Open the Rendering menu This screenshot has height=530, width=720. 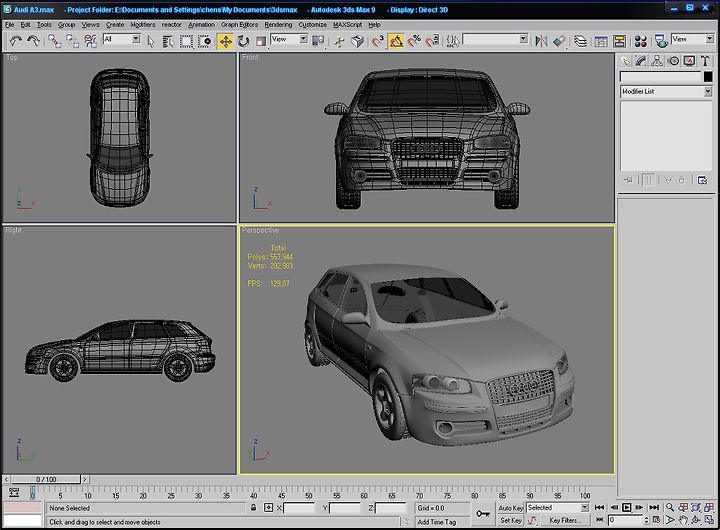[278, 25]
